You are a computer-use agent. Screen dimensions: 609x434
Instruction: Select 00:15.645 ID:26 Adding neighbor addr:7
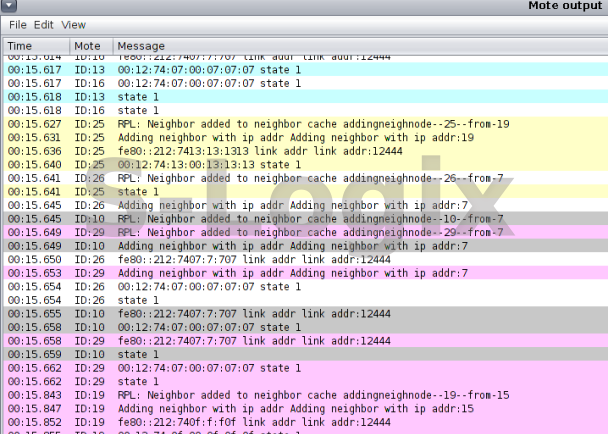pyautogui.click(x=306, y=205)
